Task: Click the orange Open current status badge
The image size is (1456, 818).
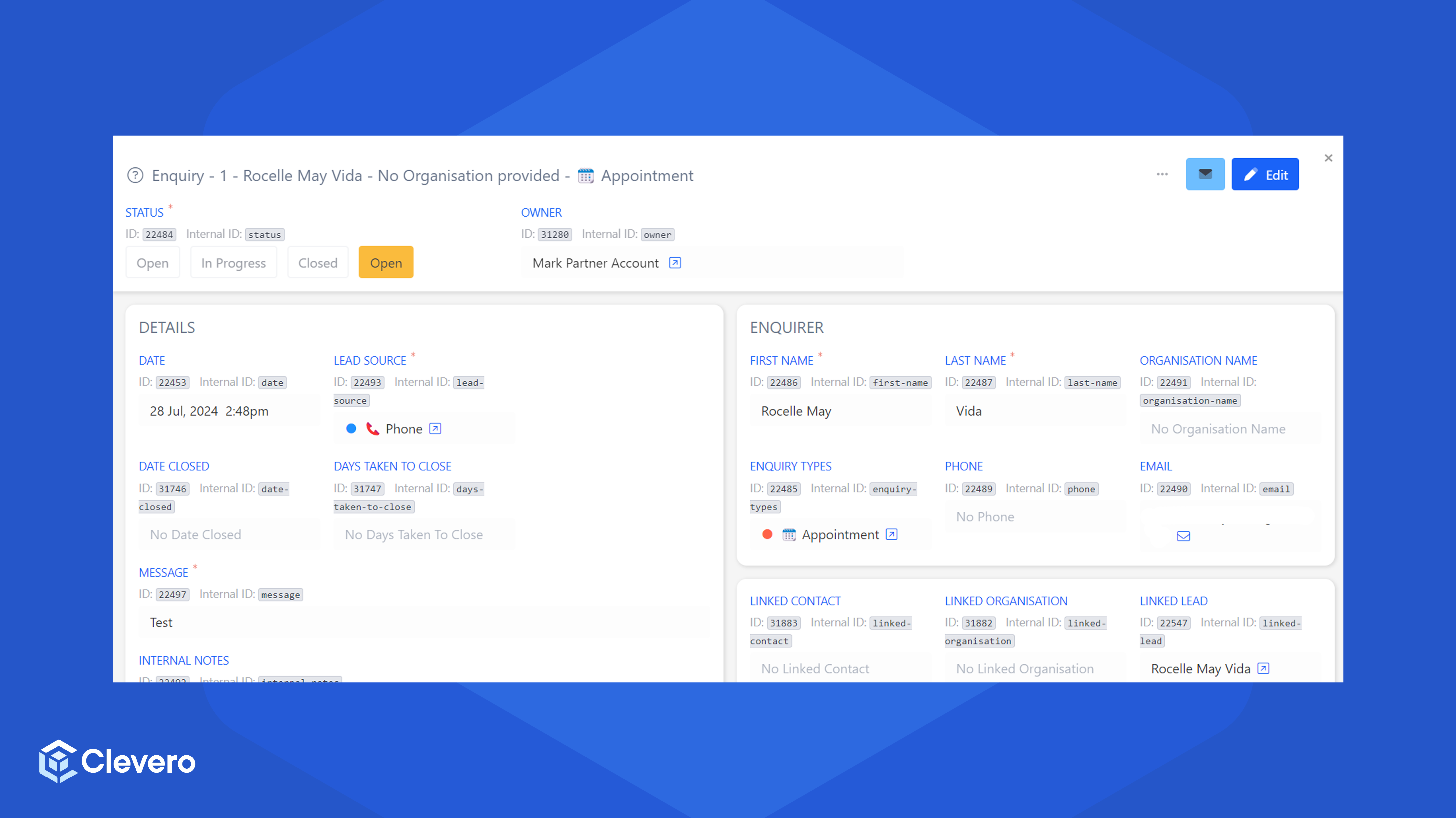Action: tap(386, 263)
